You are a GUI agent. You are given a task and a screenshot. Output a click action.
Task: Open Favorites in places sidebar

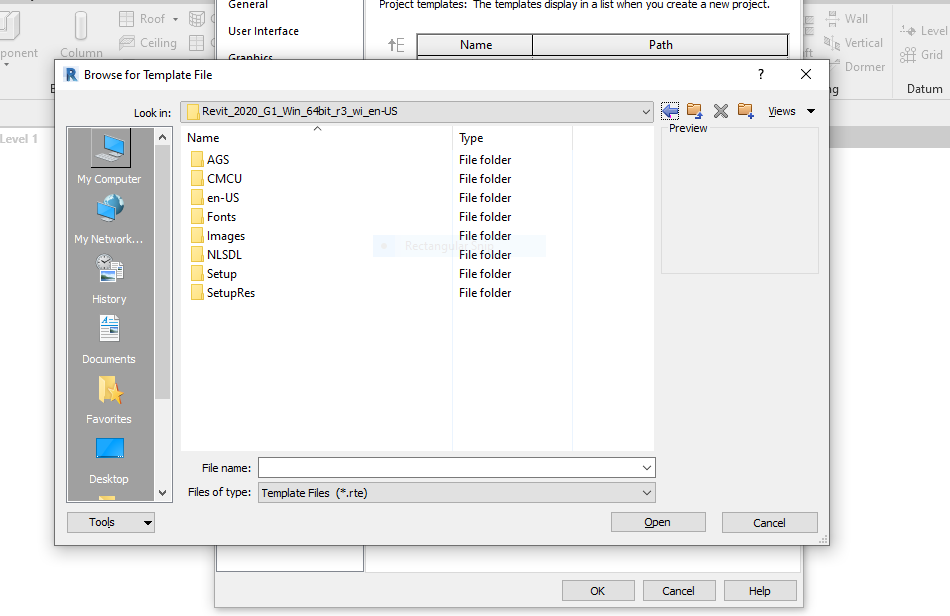[110, 400]
